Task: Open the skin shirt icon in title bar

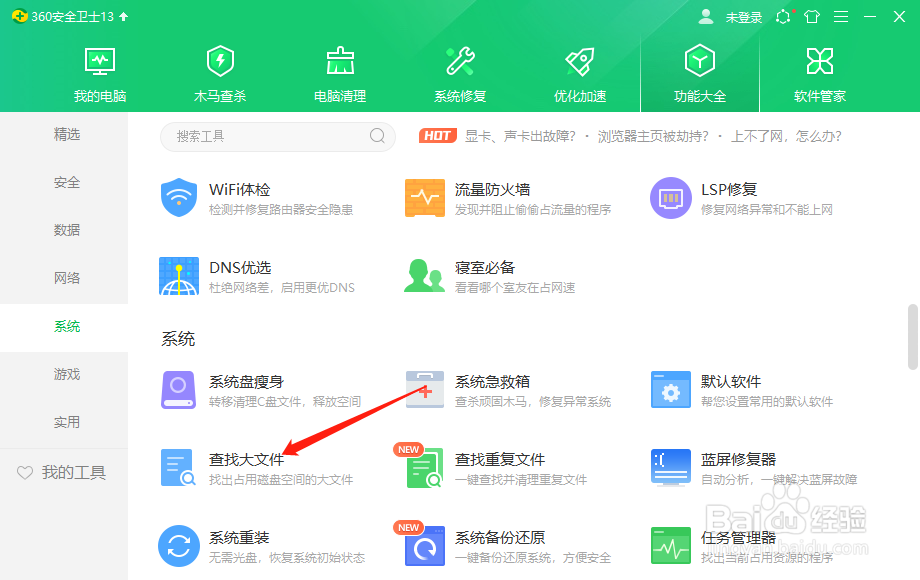Action: [x=812, y=17]
